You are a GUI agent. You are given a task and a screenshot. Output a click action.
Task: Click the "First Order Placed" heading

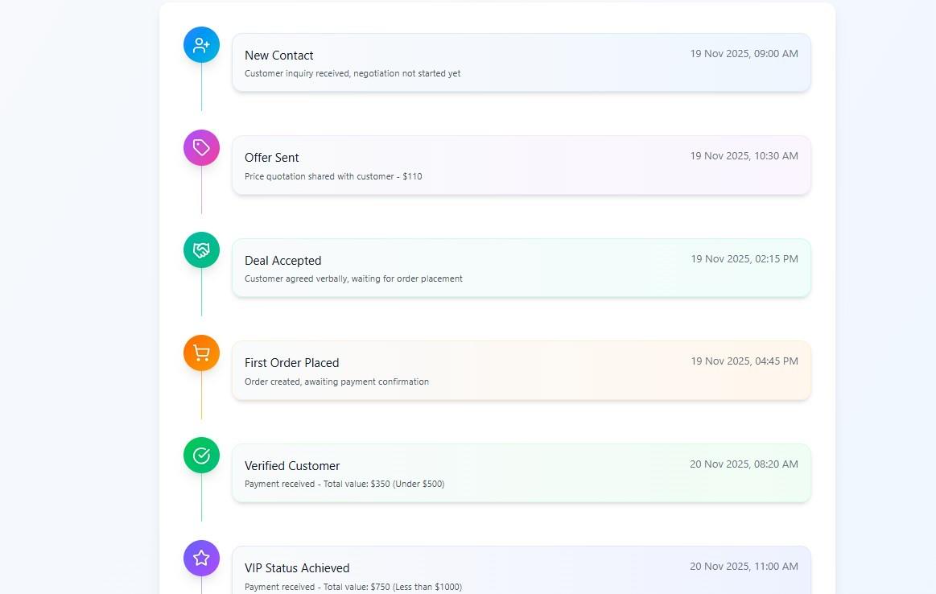292,363
